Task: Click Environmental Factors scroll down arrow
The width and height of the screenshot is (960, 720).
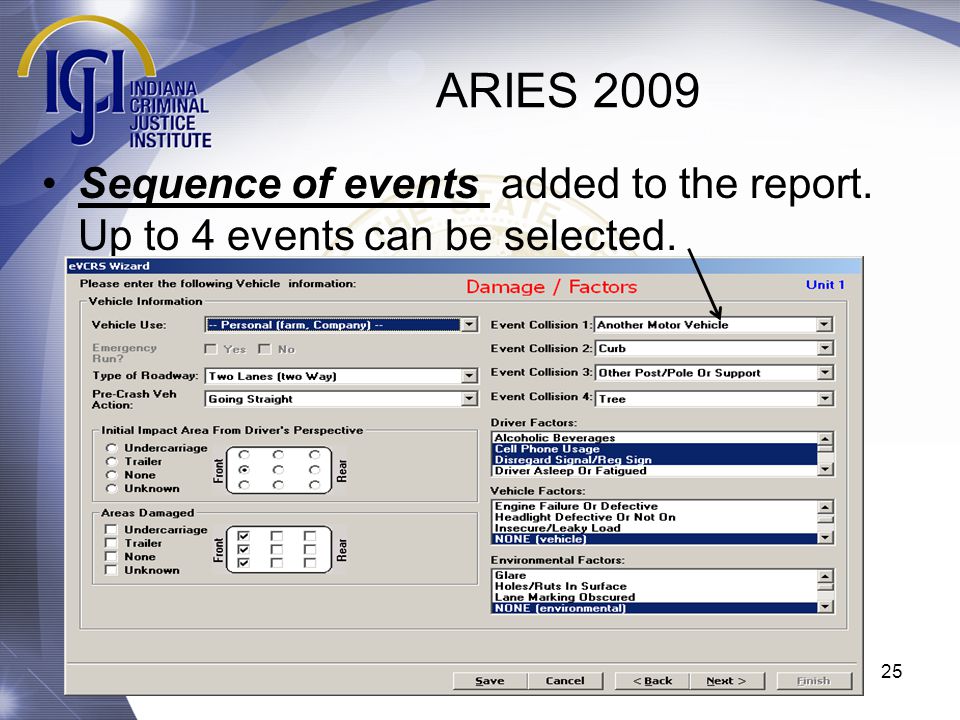Action: click(825, 607)
